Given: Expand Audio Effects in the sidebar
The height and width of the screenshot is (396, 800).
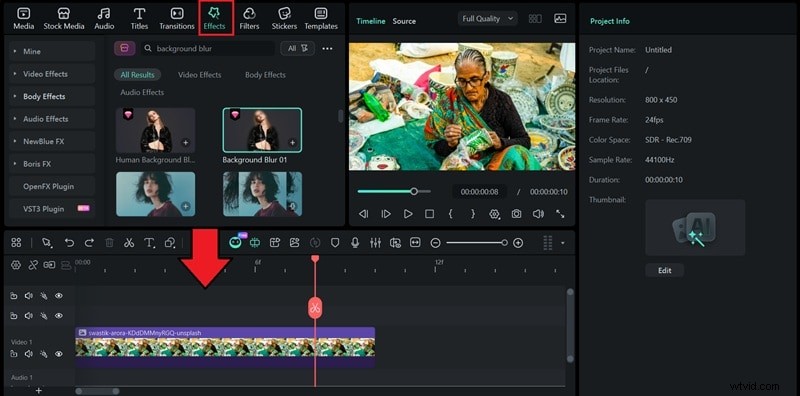Looking at the screenshot, I should tap(52, 119).
